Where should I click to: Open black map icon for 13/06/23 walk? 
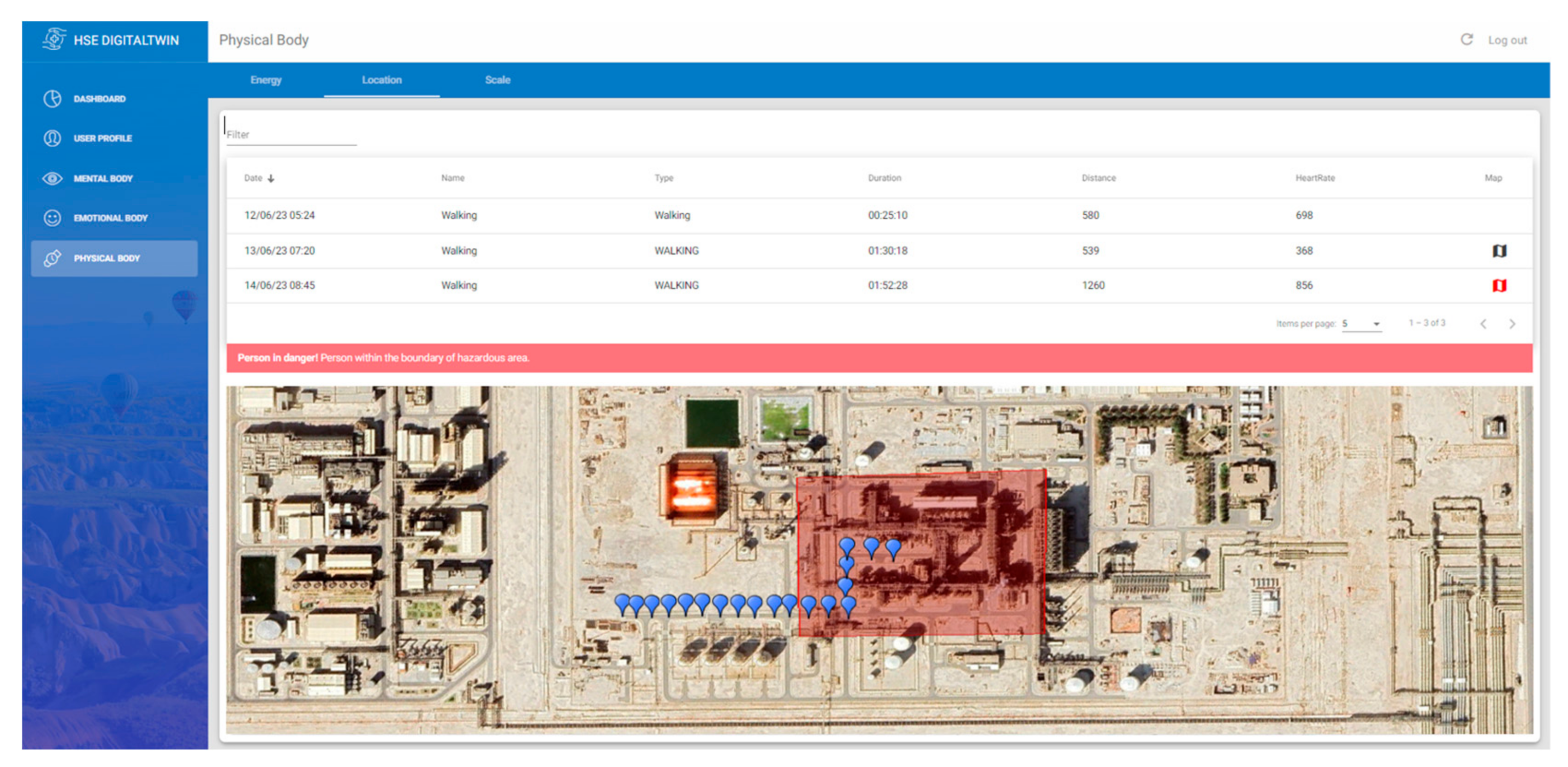tap(1499, 251)
